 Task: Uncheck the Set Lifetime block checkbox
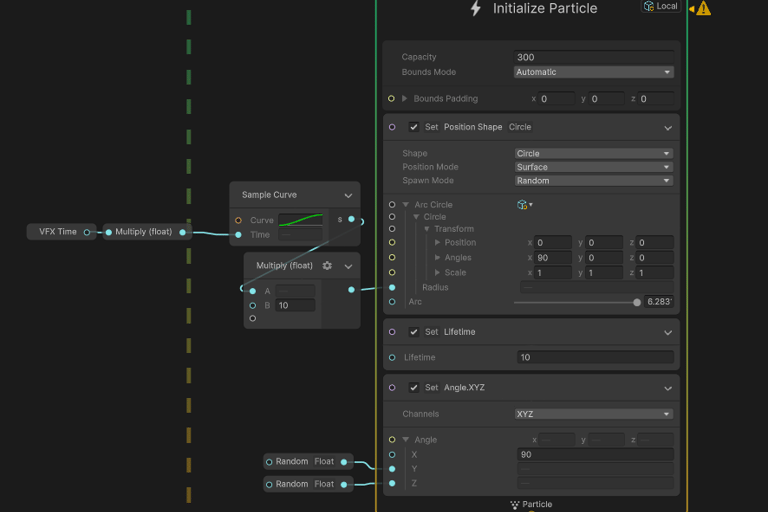(x=414, y=332)
